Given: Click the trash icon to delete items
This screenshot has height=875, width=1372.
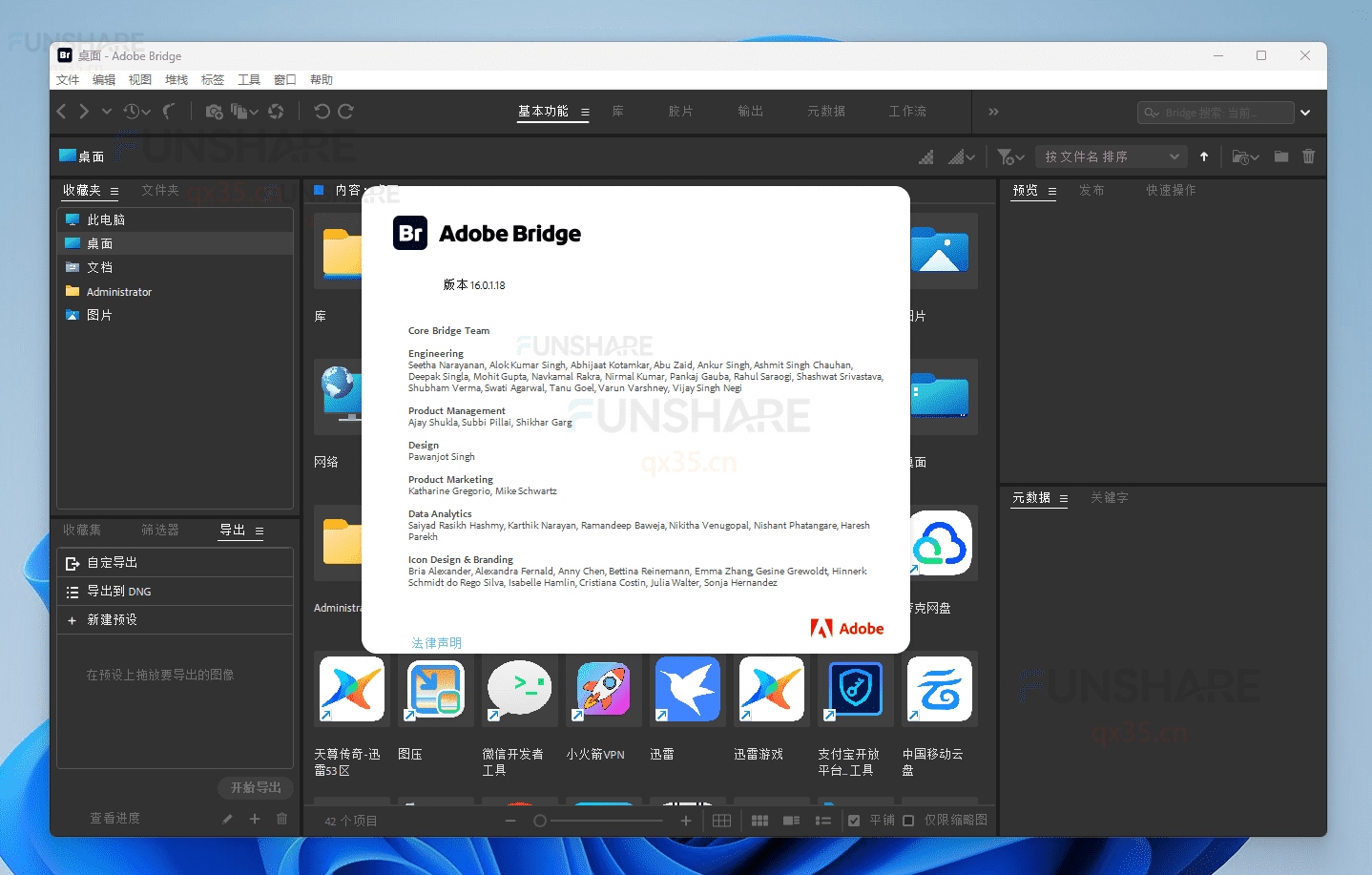Looking at the screenshot, I should pos(1308,156).
